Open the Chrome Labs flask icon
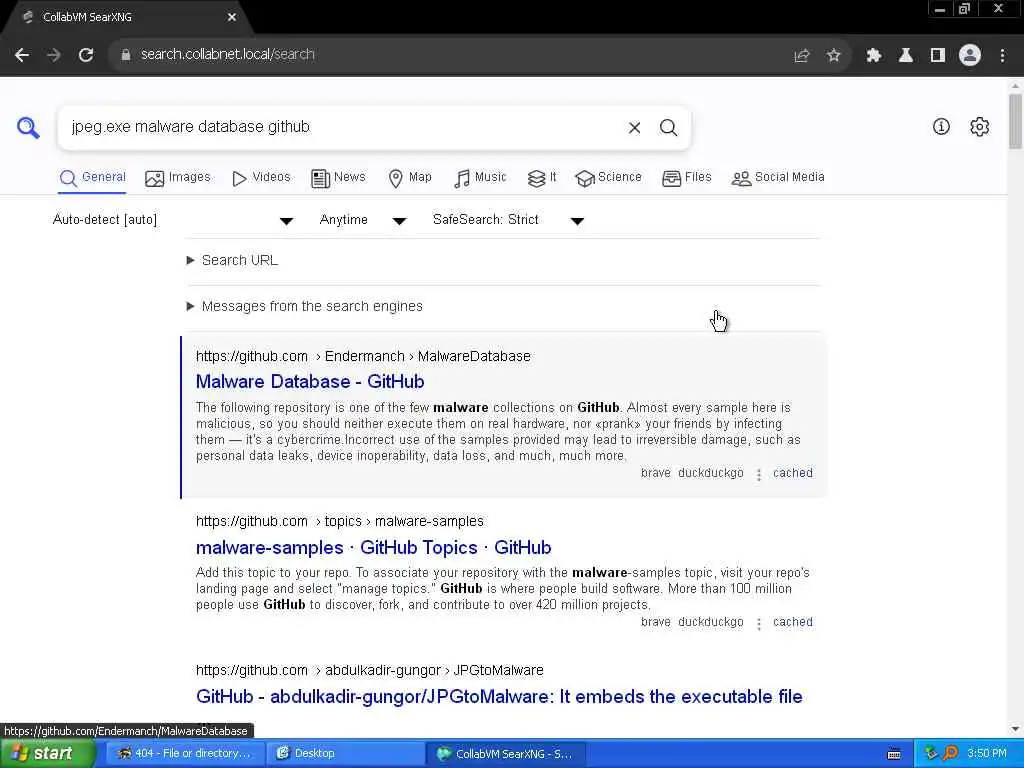The height and width of the screenshot is (768, 1024). (x=905, y=56)
